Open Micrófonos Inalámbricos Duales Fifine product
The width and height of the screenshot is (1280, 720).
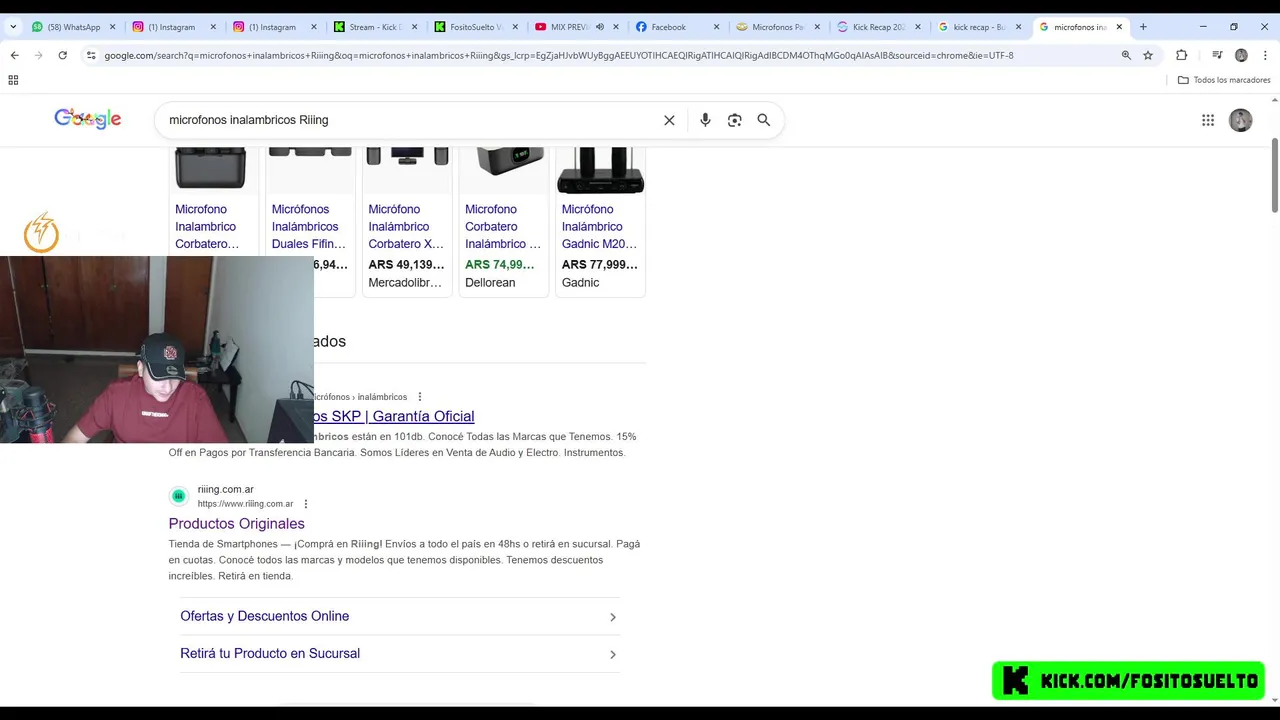point(309,226)
